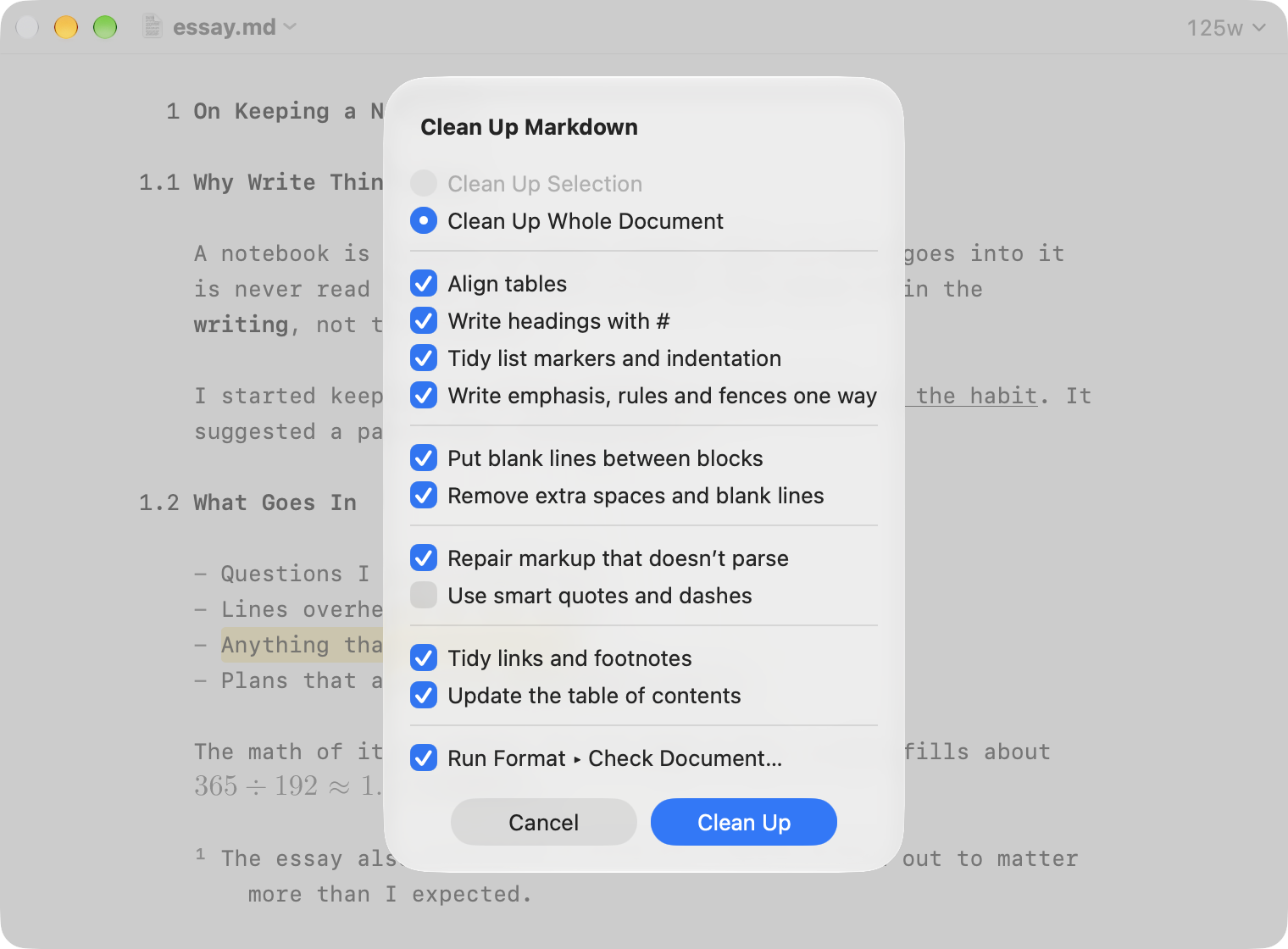Select Clean Up Whole Document radio button

point(424,220)
